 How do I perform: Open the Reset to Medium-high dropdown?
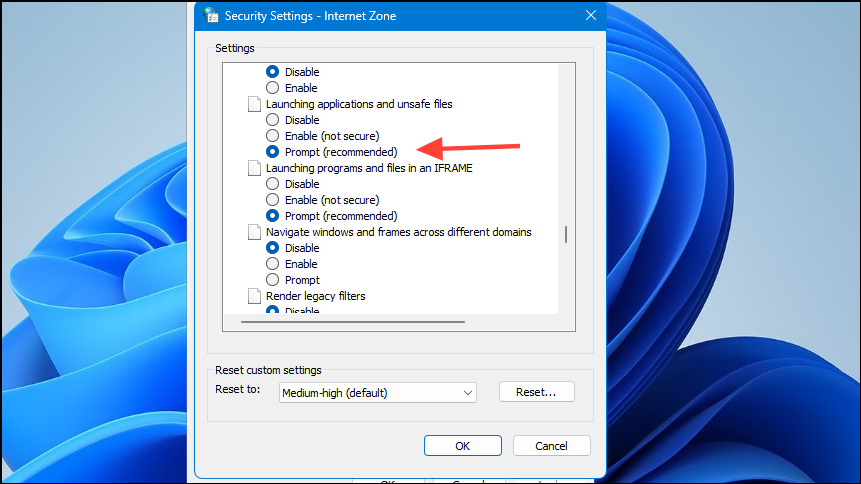click(378, 393)
